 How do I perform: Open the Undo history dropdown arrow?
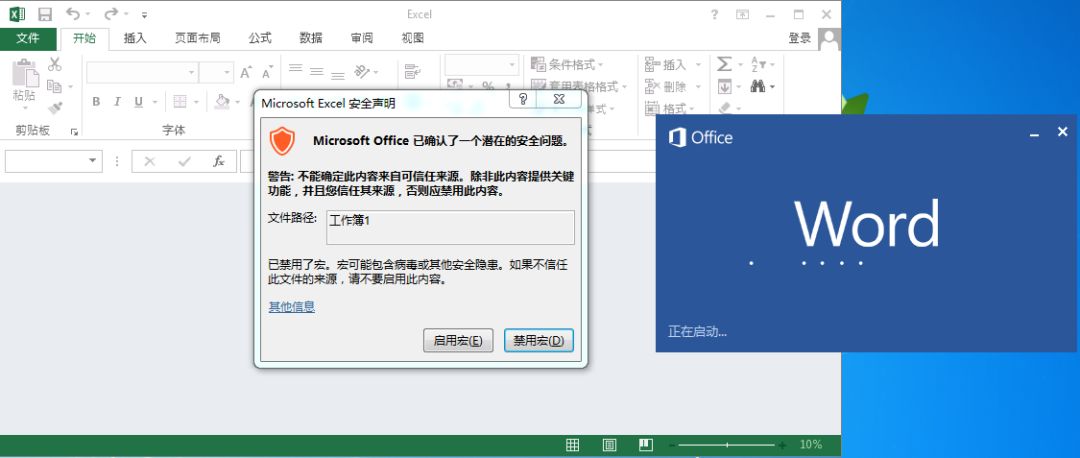pyautogui.click(x=88, y=14)
